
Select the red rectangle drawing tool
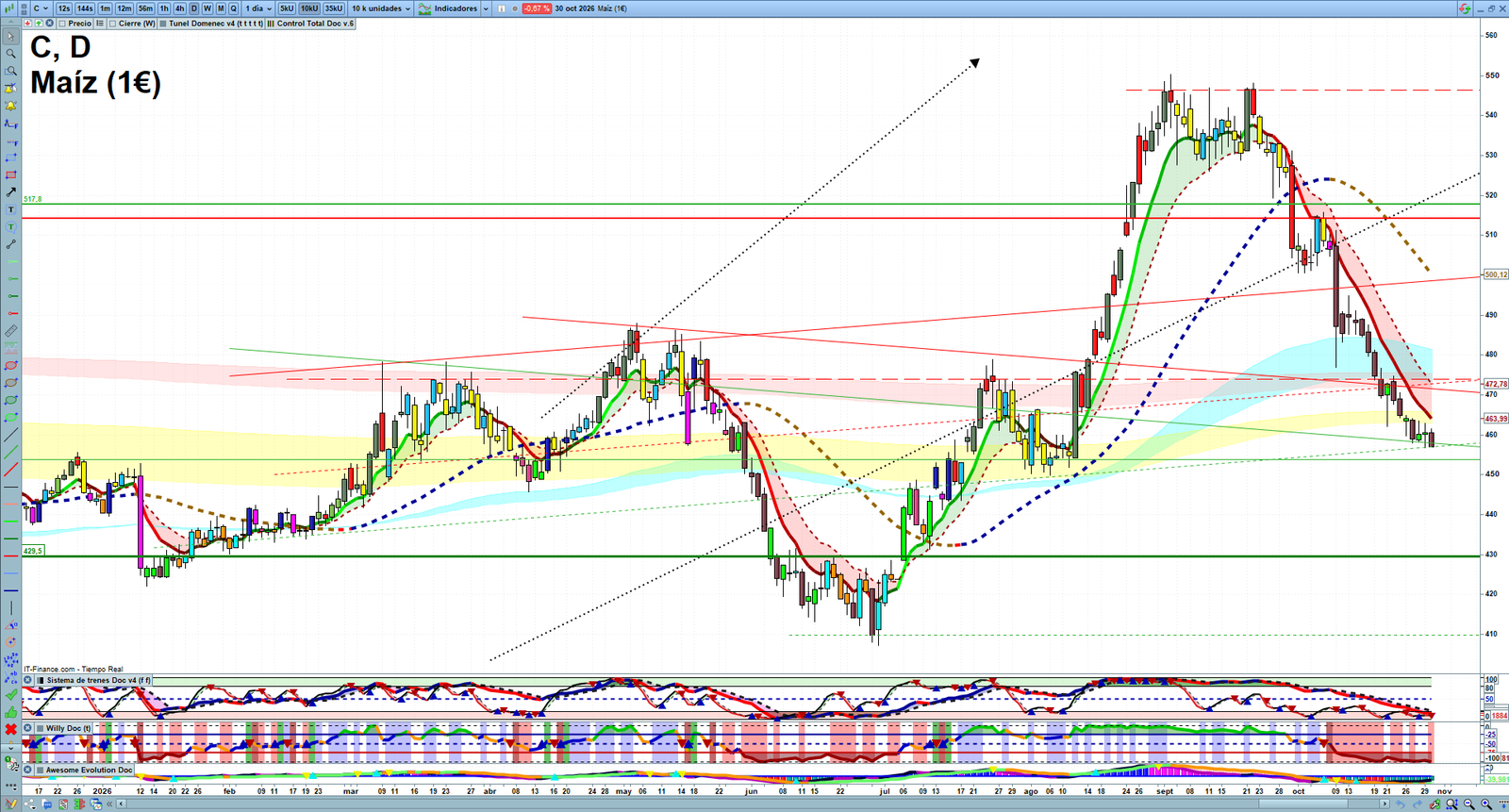[11, 174]
